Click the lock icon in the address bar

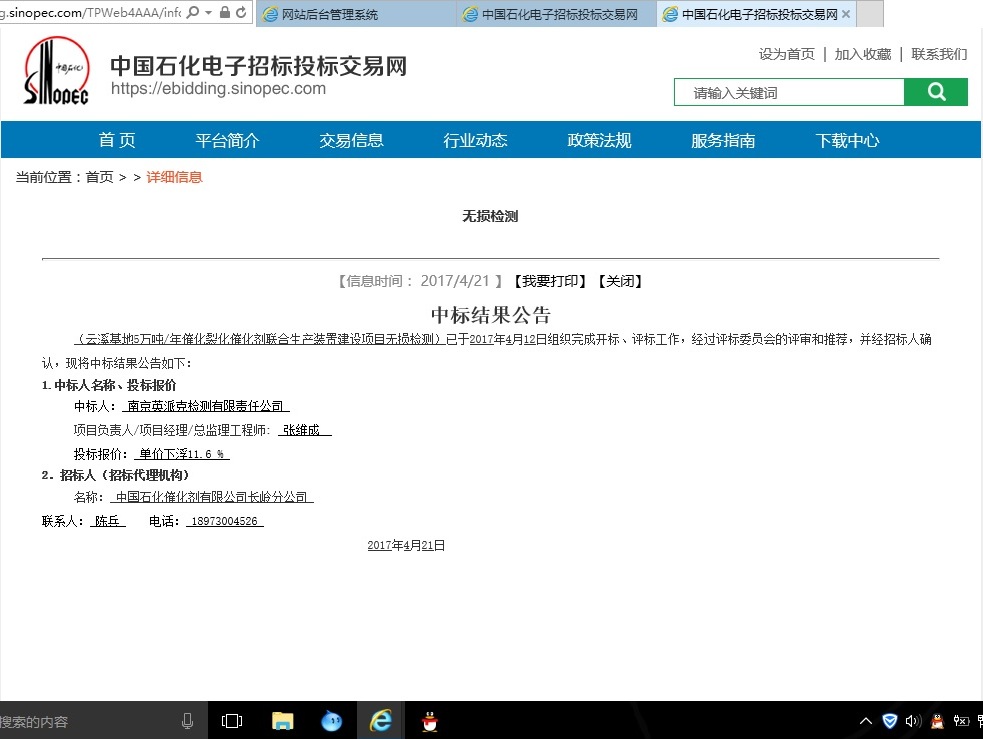click(x=225, y=12)
